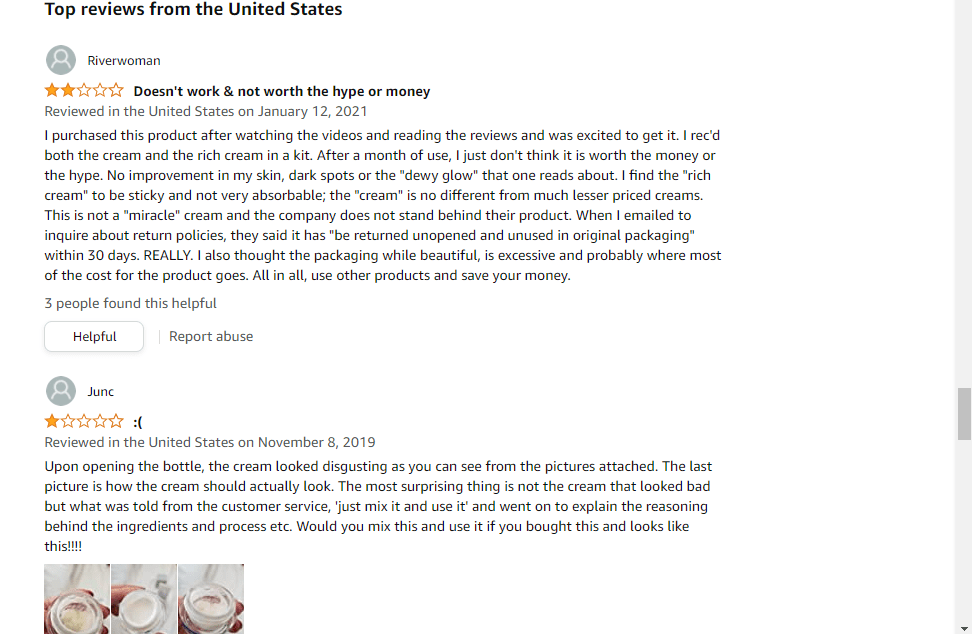The height and width of the screenshot is (634, 972).
Task: Click Junc's profile avatar icon
Action: click(x=61, y=391)
